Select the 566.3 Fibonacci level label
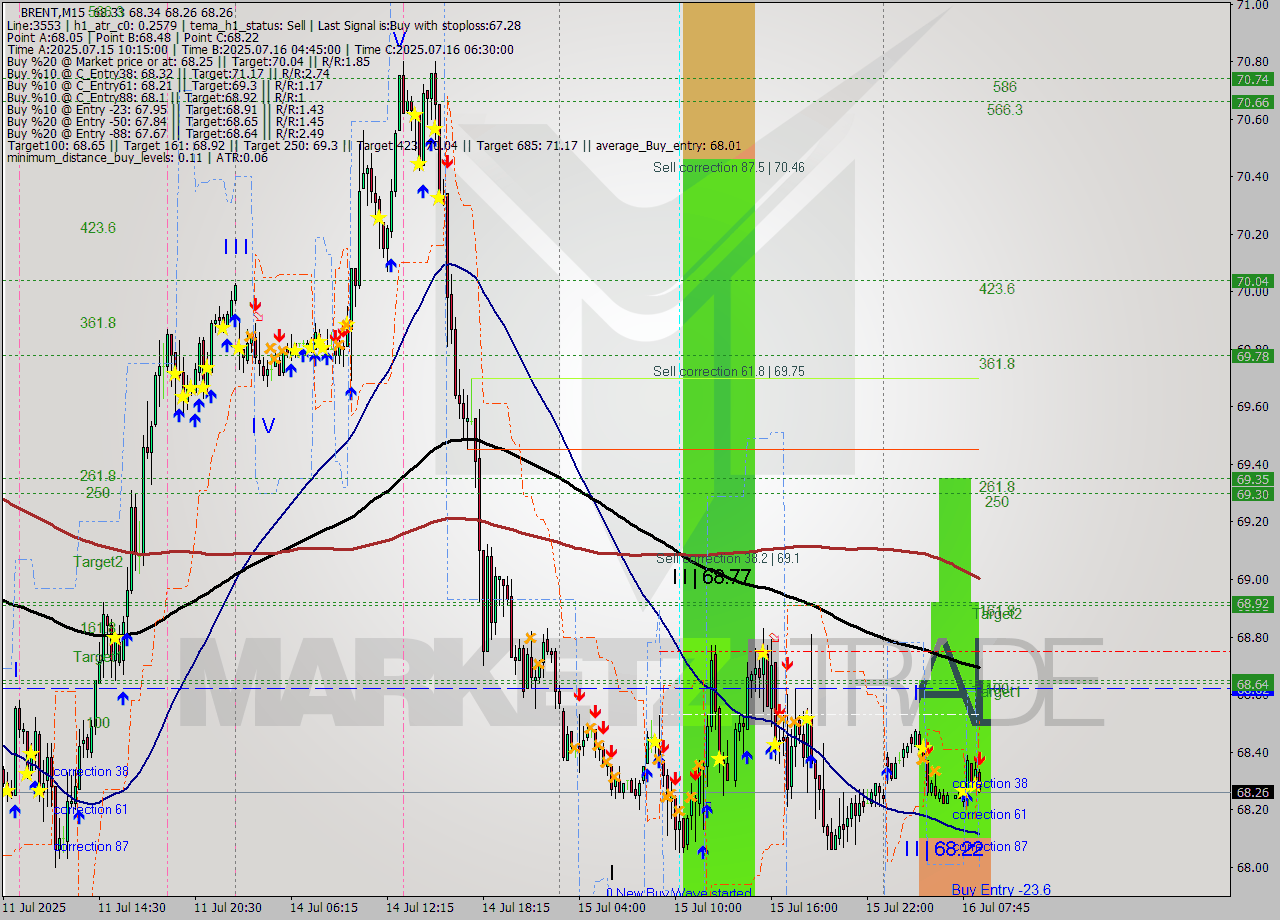 [1004, 110]
